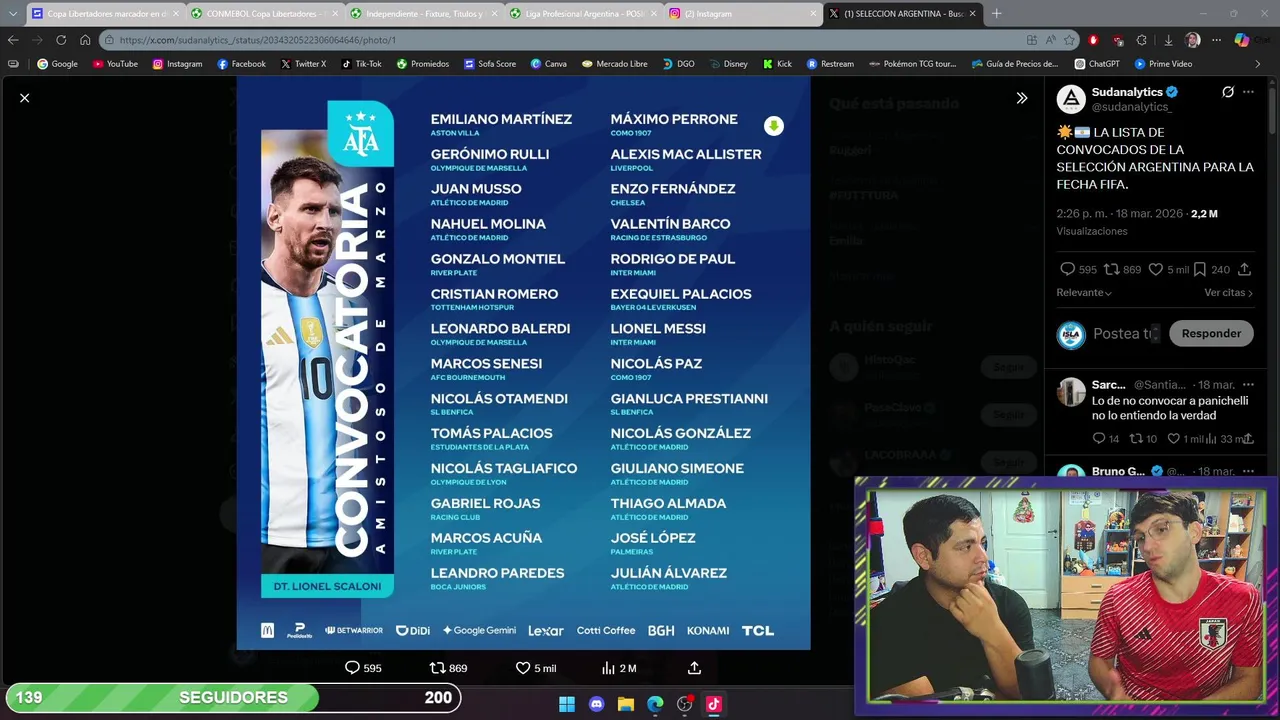Click the Responder button
This screenshot has height=720, width=1280.
[x=1211, y=334]
